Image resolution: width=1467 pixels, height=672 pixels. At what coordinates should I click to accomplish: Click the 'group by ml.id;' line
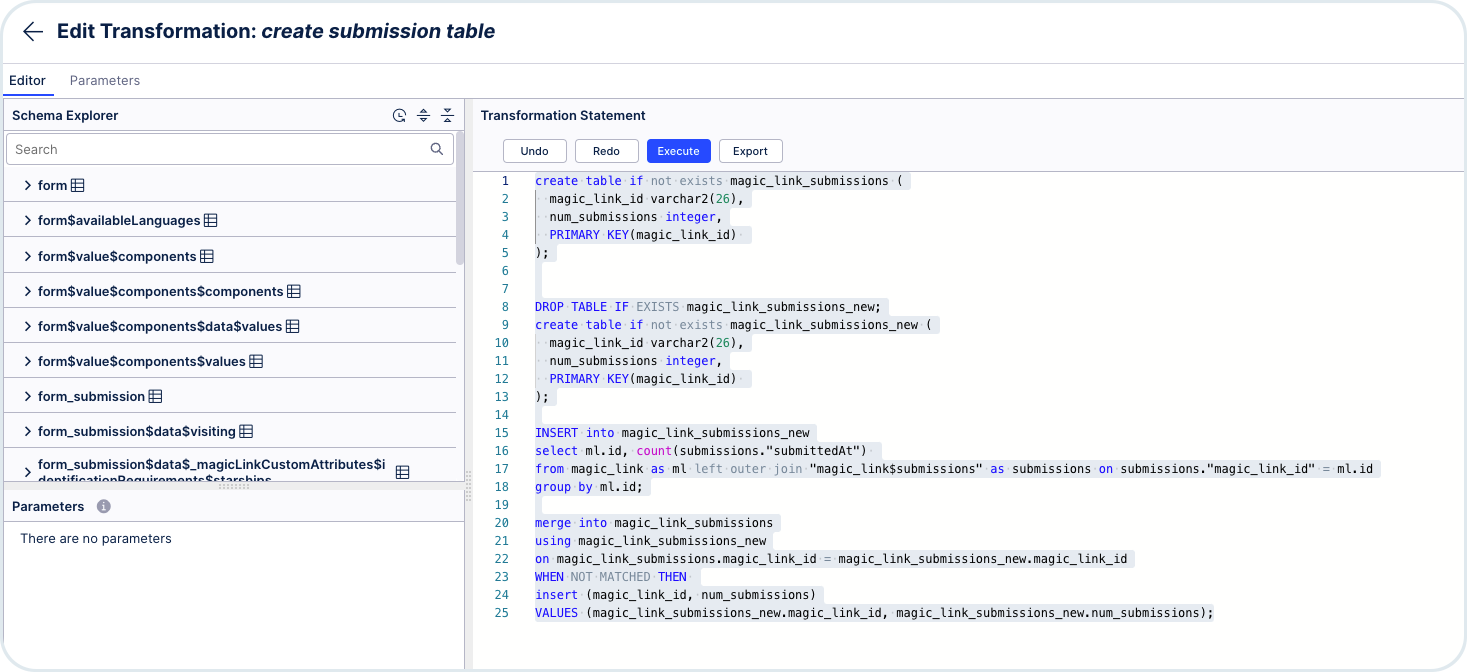(x=589, y=487)
